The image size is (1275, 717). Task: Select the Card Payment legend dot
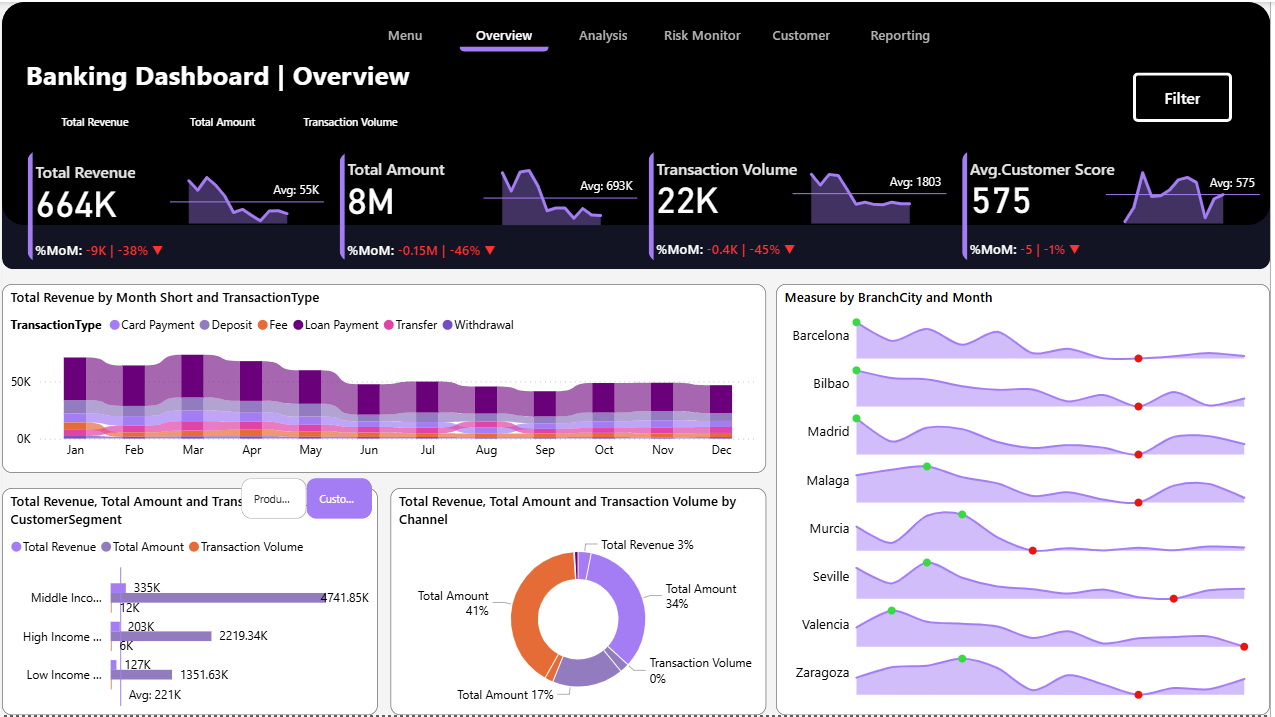tap(114, 325)
